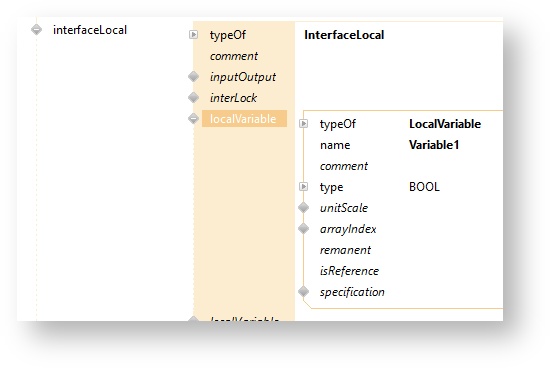Select the remanent attribute
The width and height of the screenshot is (551, 369).
click(345, 250)
